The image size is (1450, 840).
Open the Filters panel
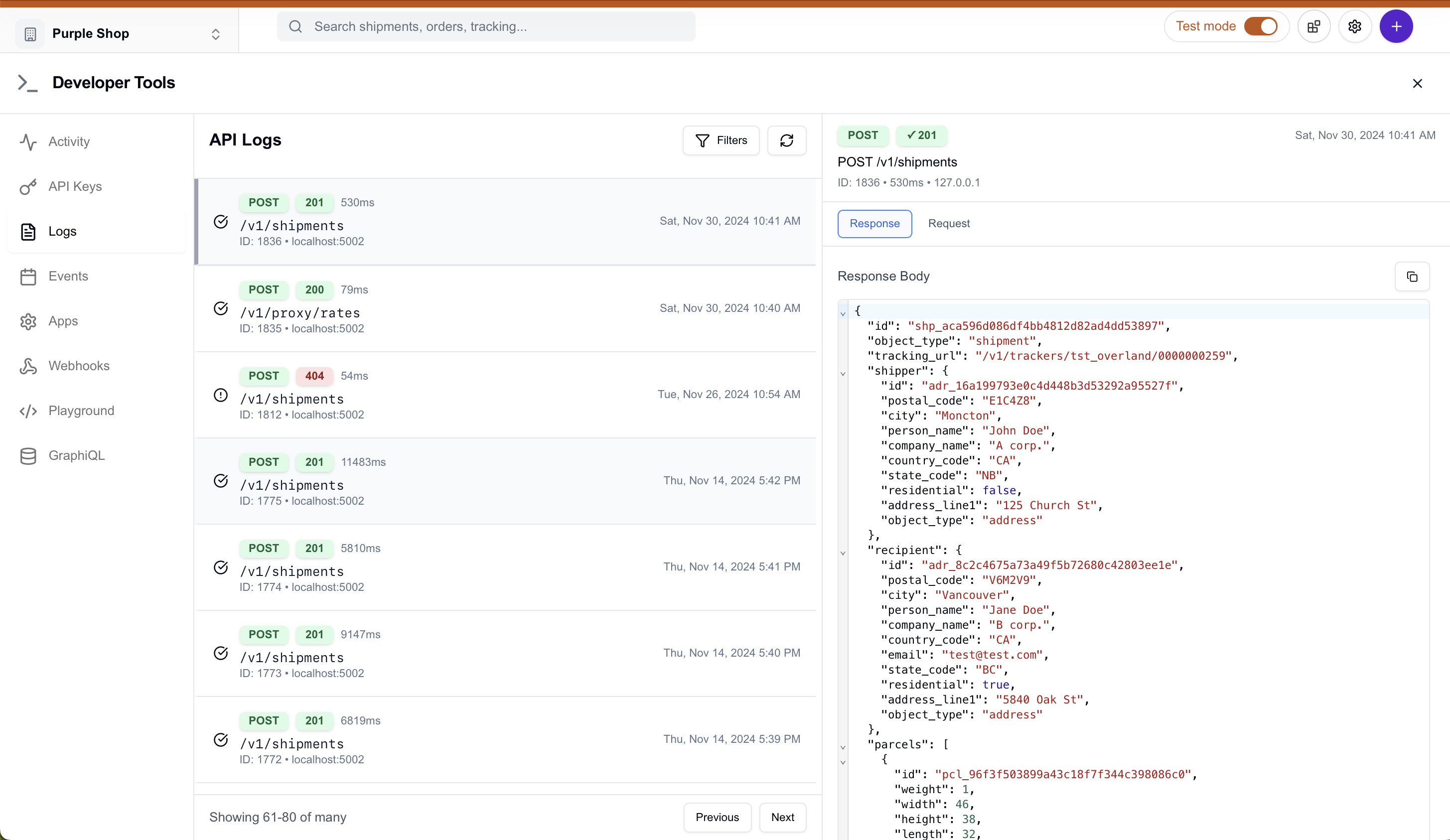tap(721, 140)
